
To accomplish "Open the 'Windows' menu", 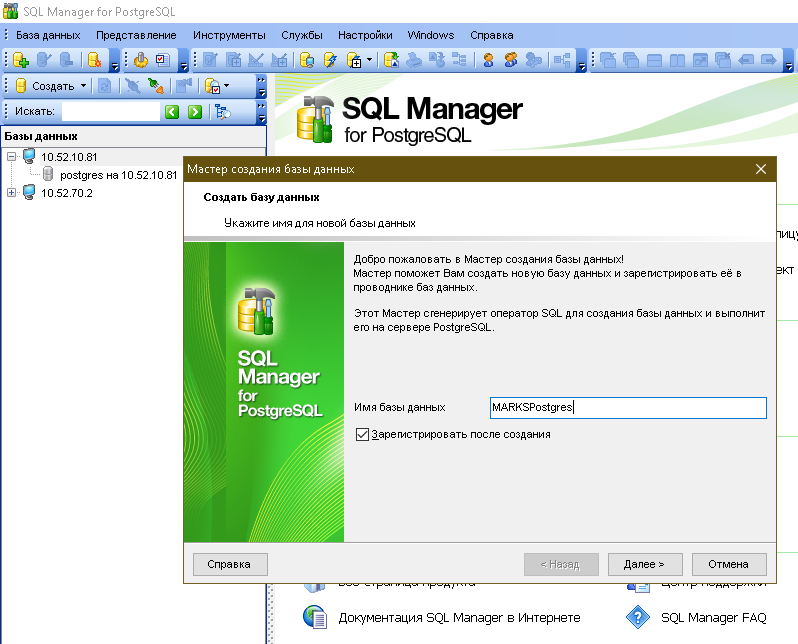I will click(431, 35).
